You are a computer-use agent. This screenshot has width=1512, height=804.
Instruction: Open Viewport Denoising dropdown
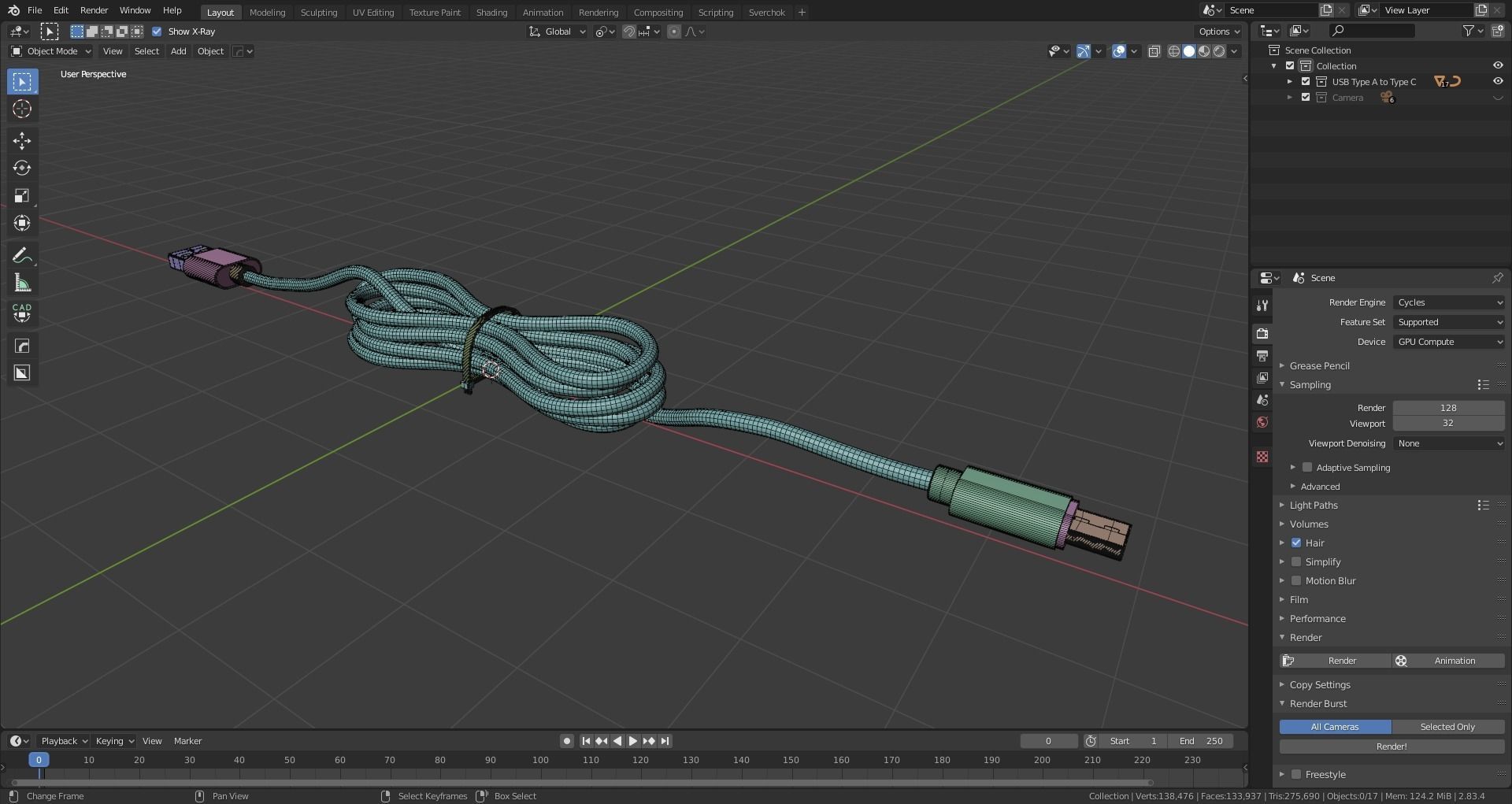1449,443
